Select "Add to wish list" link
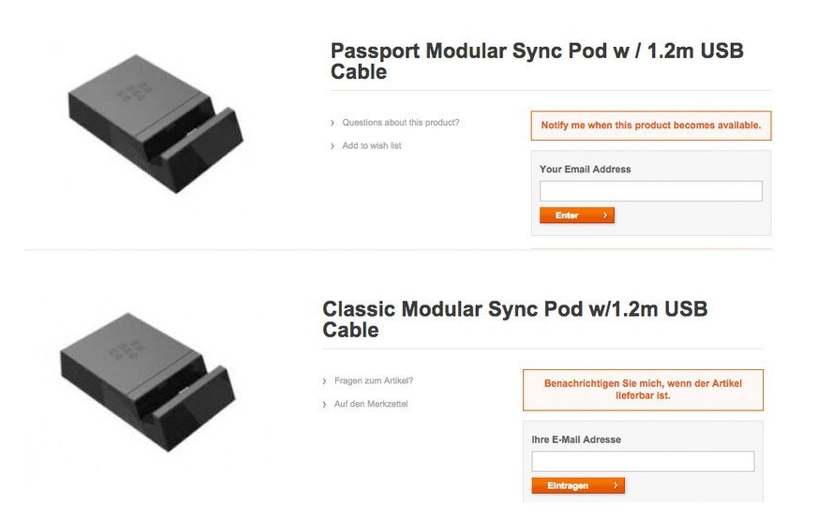Viewport: 813px width, 527px height. [x=371, y=146]
